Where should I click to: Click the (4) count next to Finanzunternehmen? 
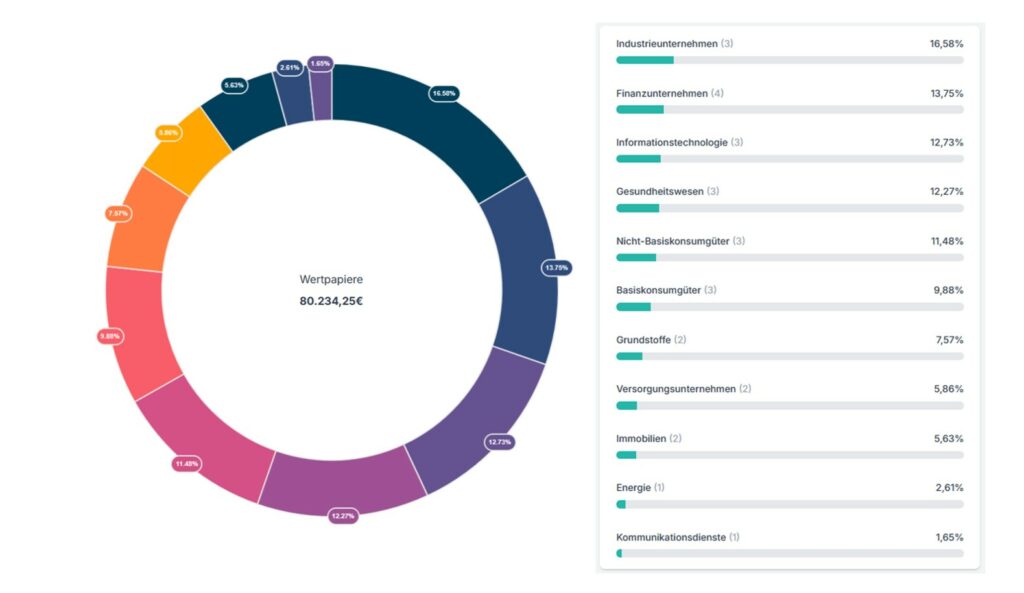point(717,93)
